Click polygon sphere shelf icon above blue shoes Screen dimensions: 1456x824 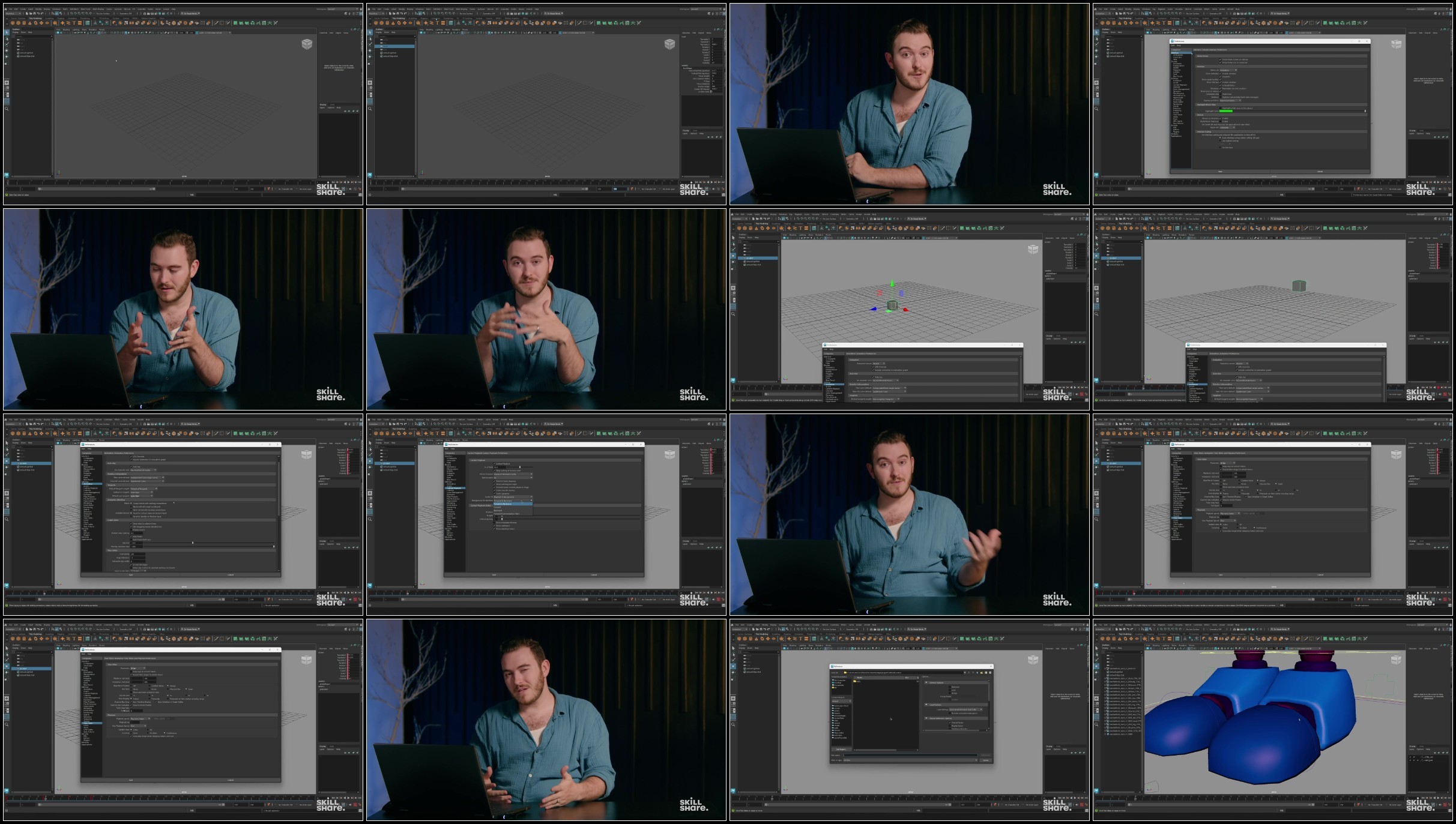[x=1102, y=639]
